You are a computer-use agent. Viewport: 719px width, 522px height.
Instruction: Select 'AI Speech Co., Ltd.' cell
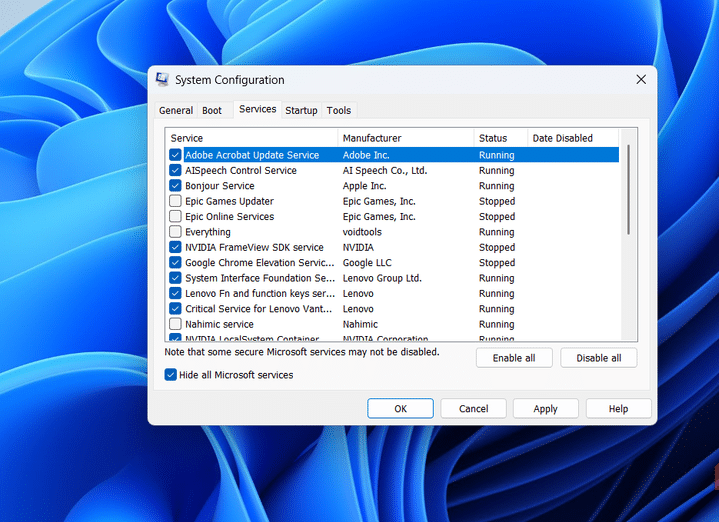pos(385,170)
